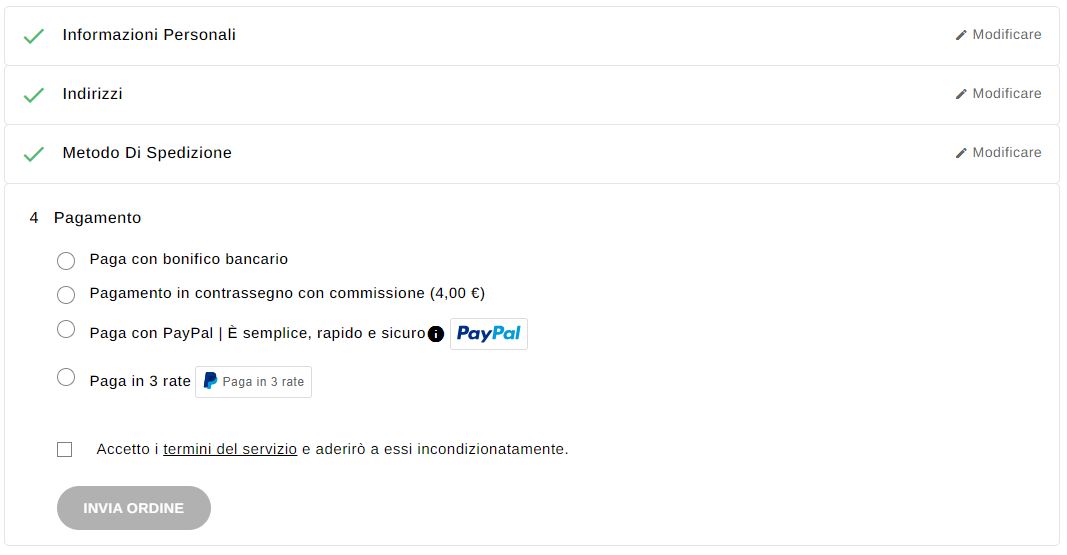The width and height of the screenshot is (1067, 555).
Task: Choose the Paga in 3 rate radio
Action: [x=66, y=377]
